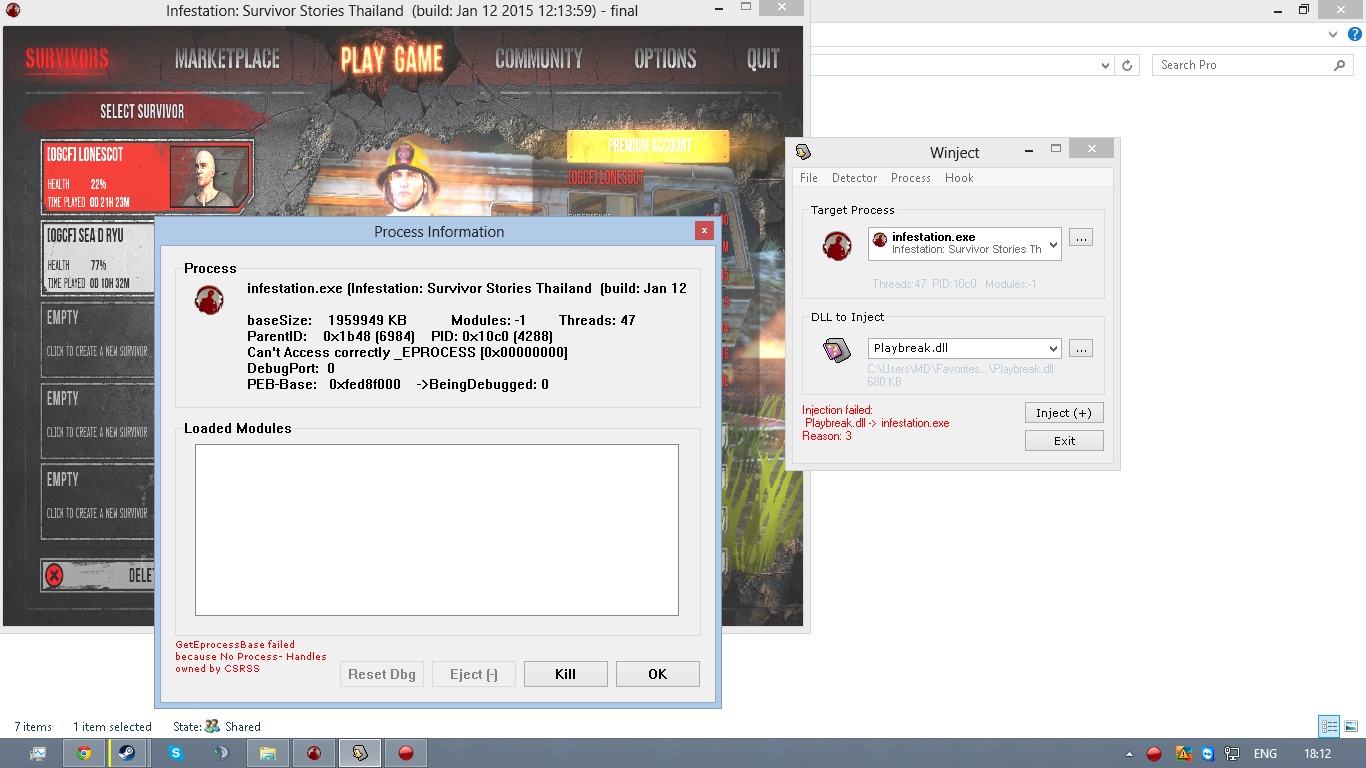Click the Premium Account banner

[649, 145]
